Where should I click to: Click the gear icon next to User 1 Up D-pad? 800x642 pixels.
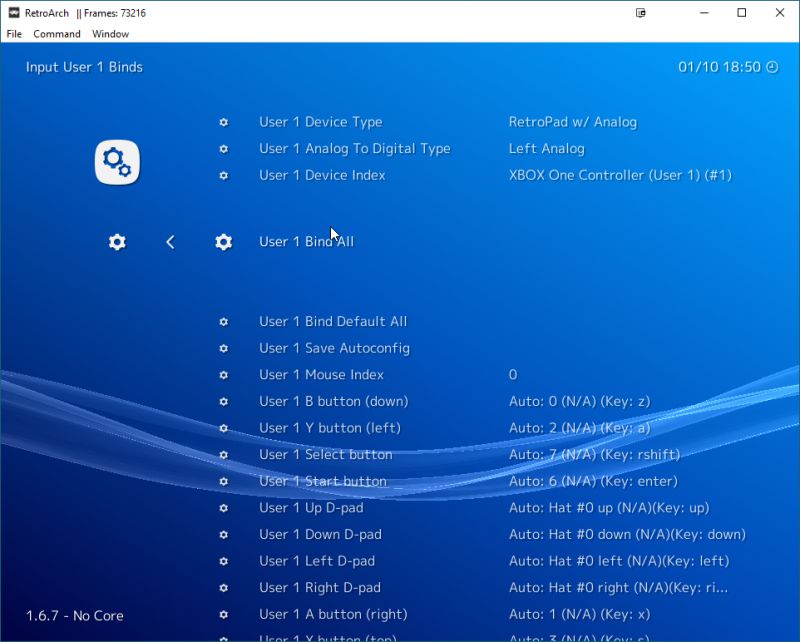pyautogui.click(x=223, y=508)
